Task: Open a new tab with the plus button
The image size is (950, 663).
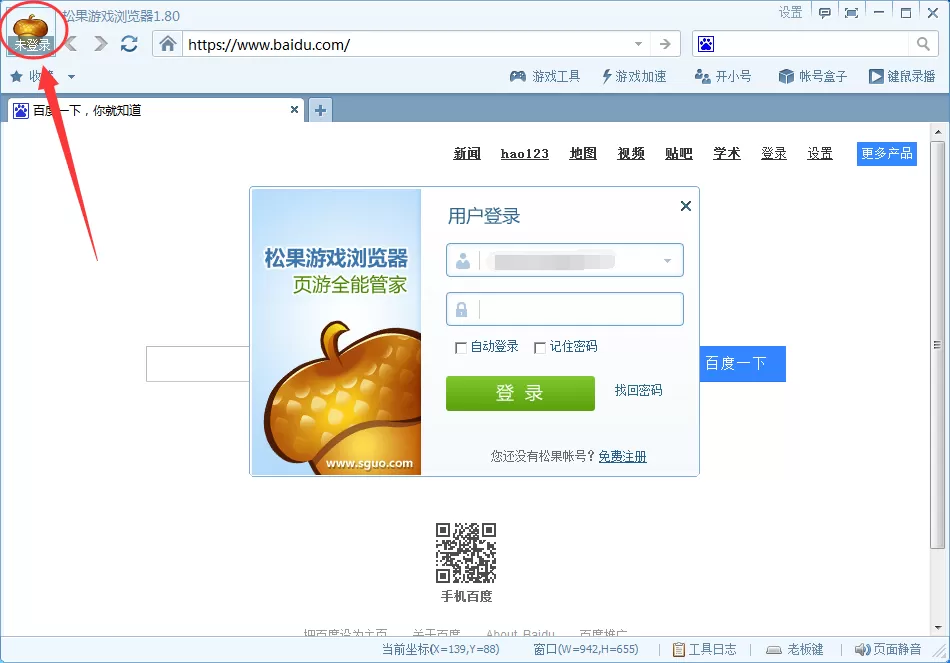Action: pos(321,110)
